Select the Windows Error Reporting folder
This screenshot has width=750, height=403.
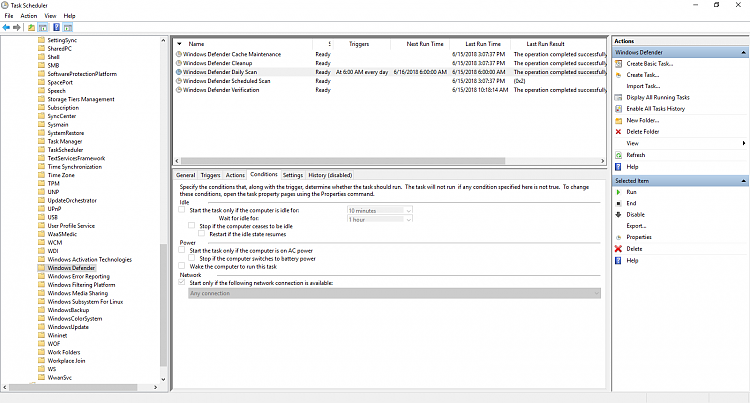78,277
